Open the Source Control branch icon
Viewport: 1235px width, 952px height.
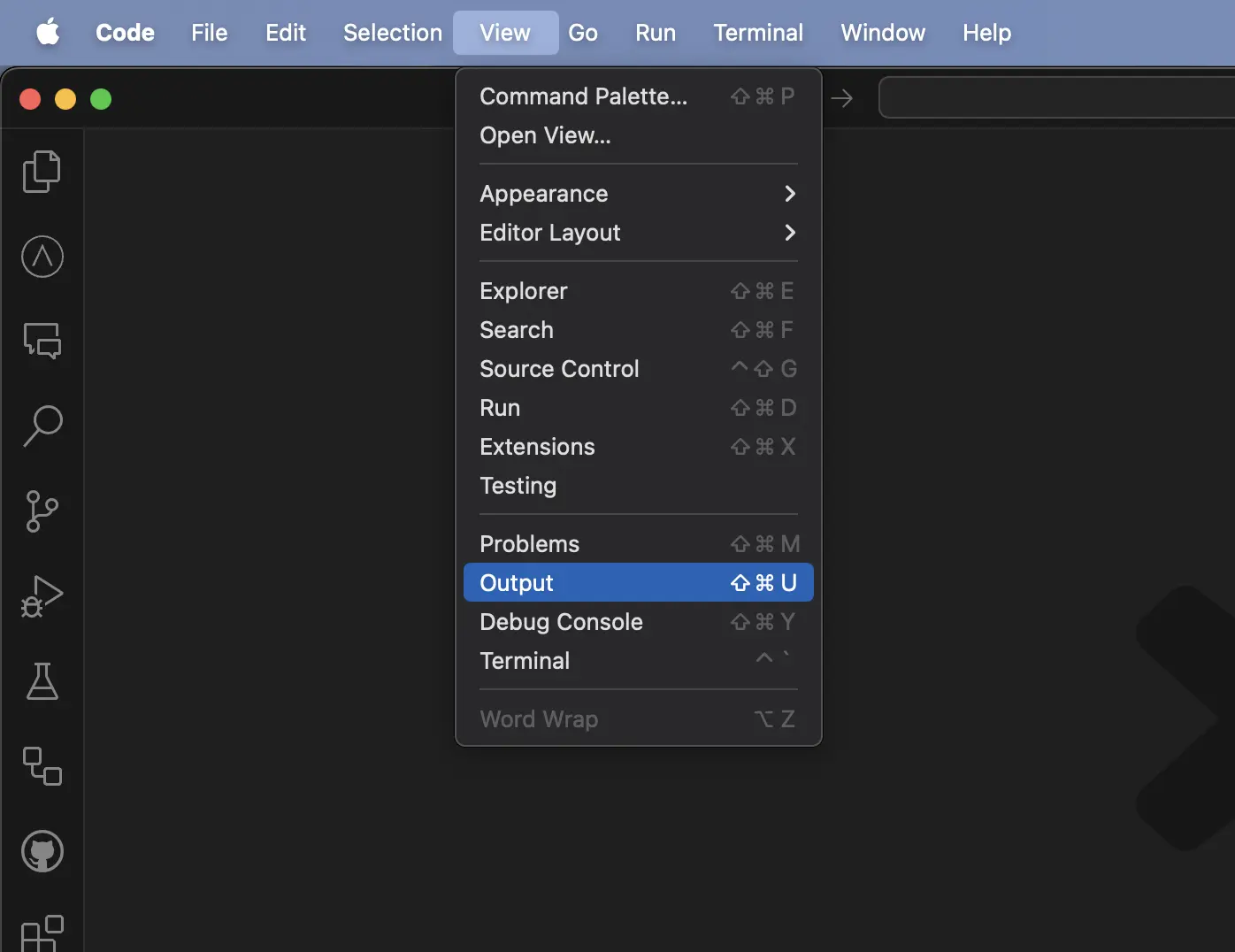pos(42,511)
